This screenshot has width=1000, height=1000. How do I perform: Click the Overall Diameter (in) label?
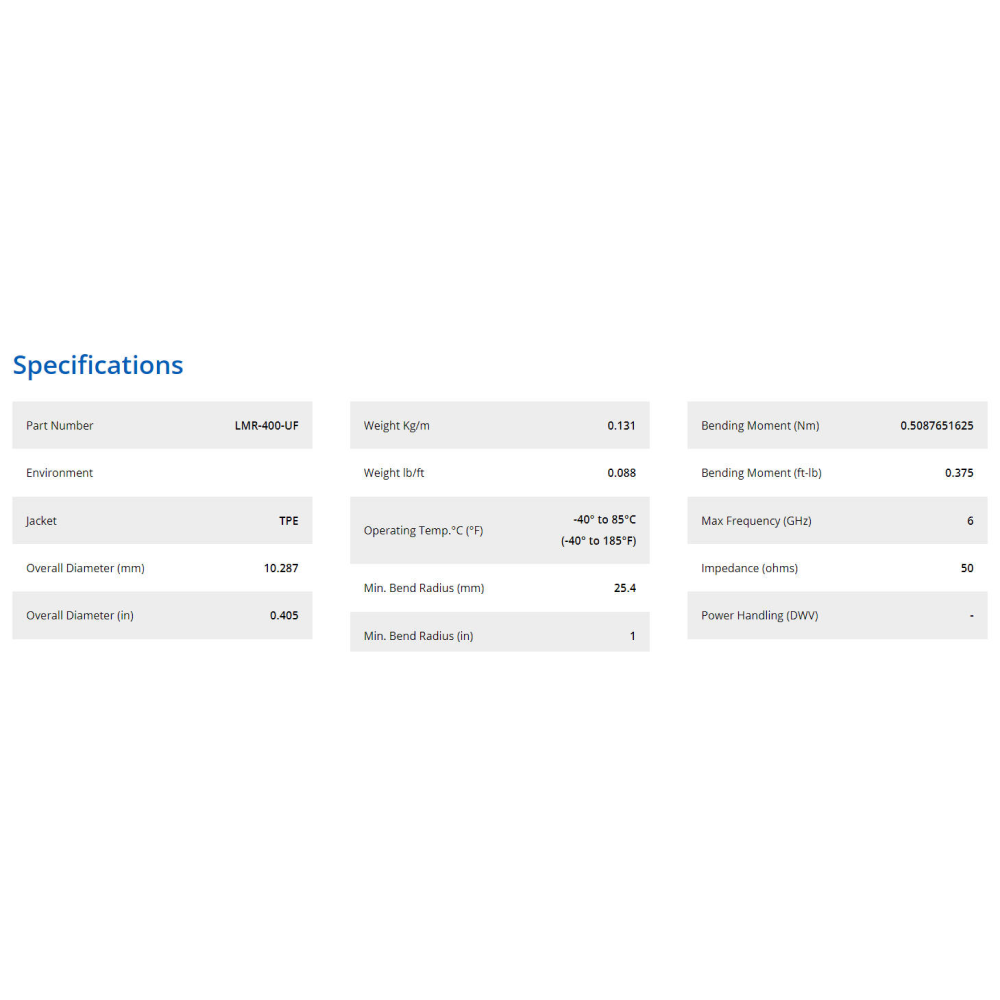pos(80,616)
